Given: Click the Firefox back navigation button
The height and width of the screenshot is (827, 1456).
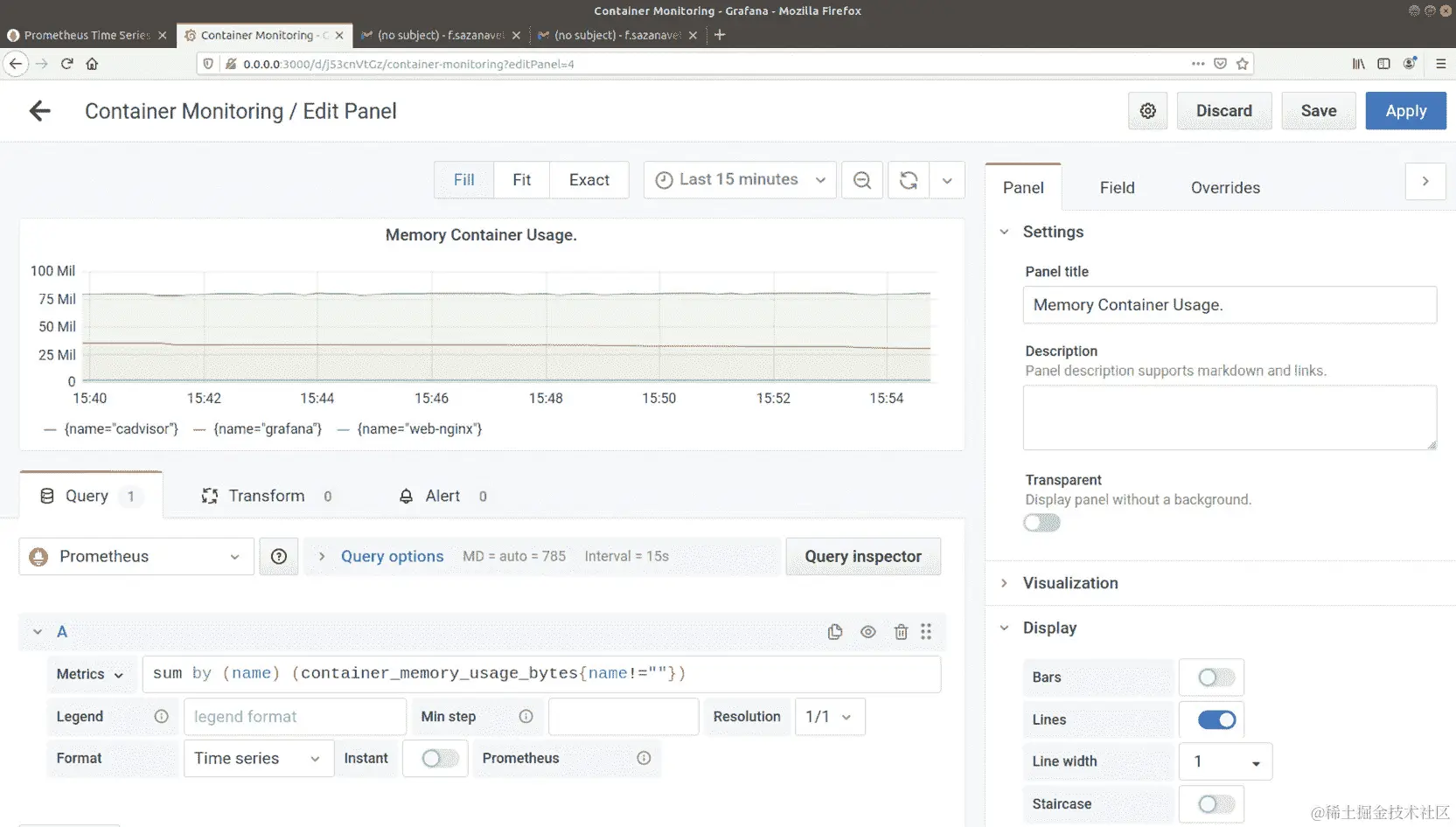Looking at the screenshot, I should 16,64.
